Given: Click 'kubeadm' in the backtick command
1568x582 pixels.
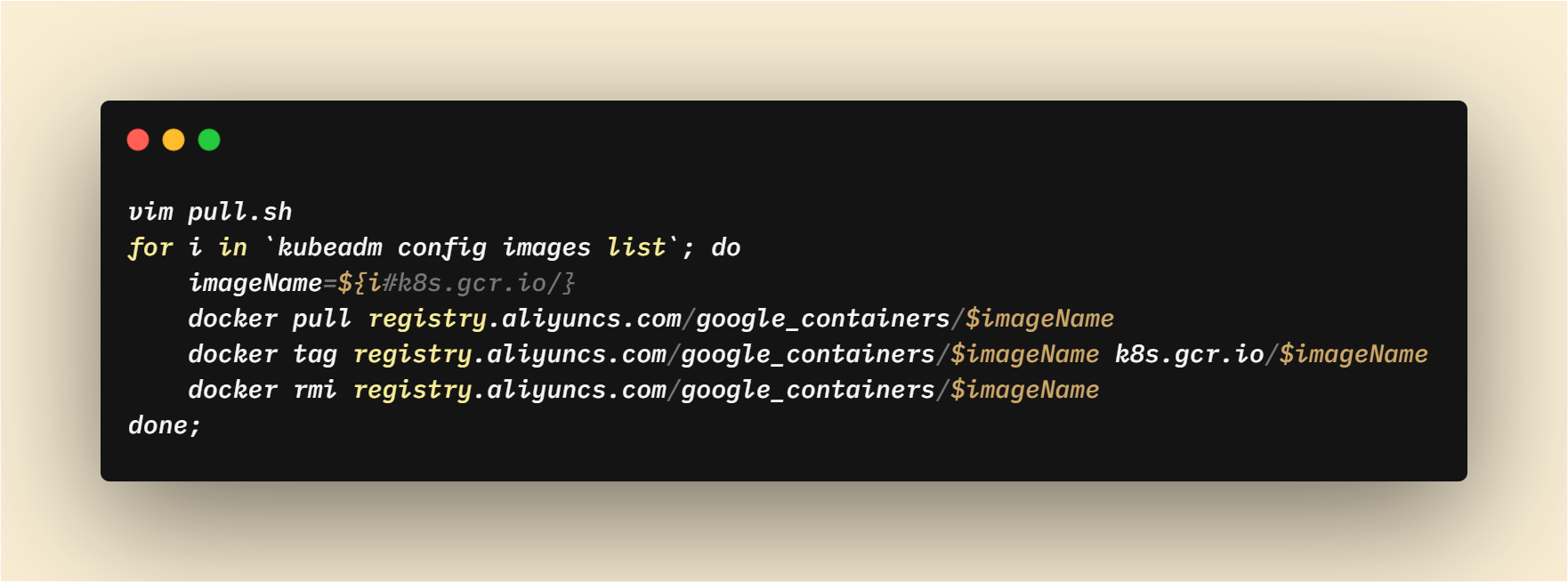Looking at the screenshot, I should pyautogui.click(x=330, y=247).
